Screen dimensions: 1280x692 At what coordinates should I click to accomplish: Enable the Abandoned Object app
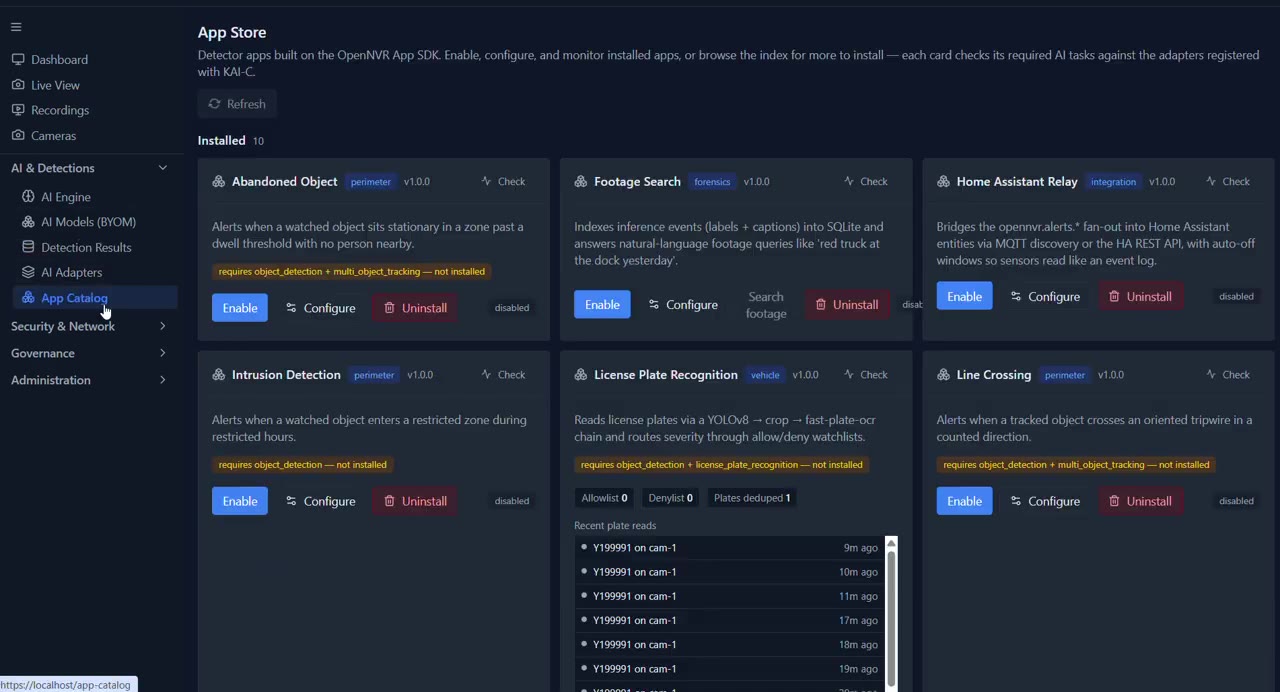(240, 308)
